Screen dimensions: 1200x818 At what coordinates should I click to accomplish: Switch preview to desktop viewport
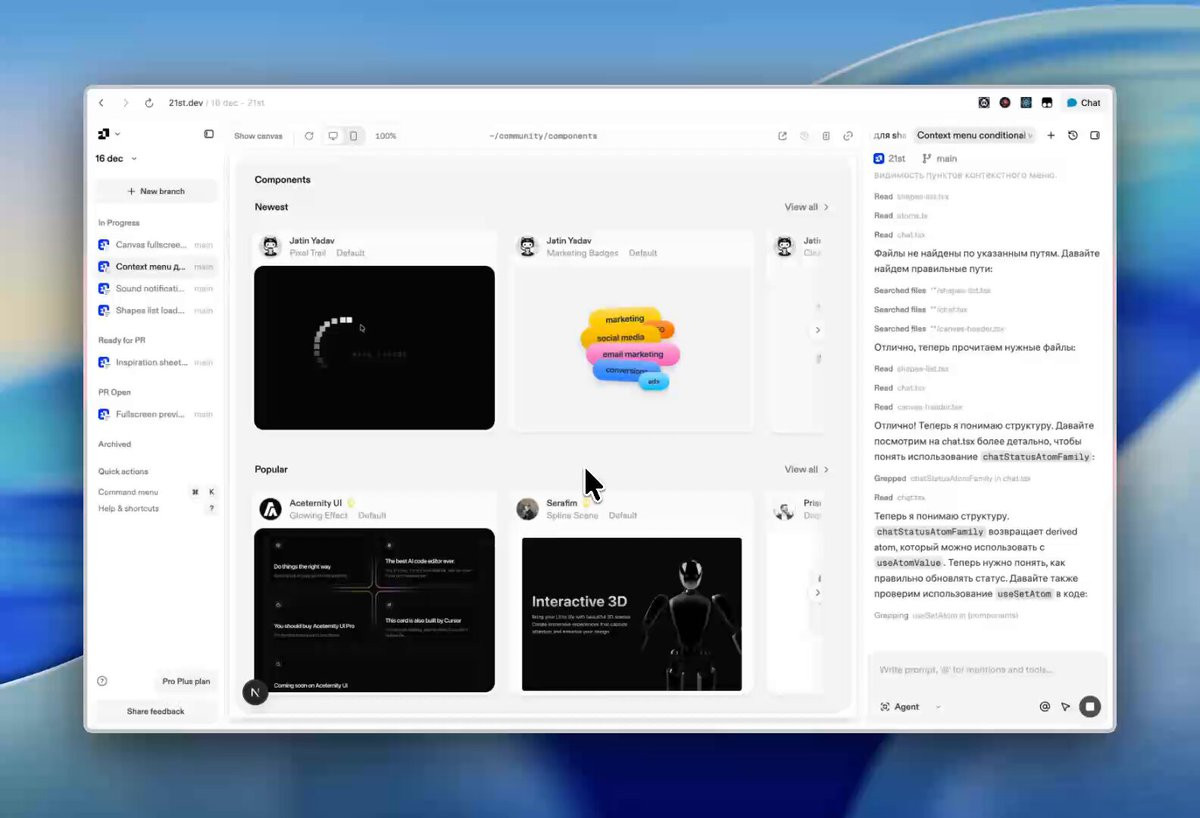(333, 136)
